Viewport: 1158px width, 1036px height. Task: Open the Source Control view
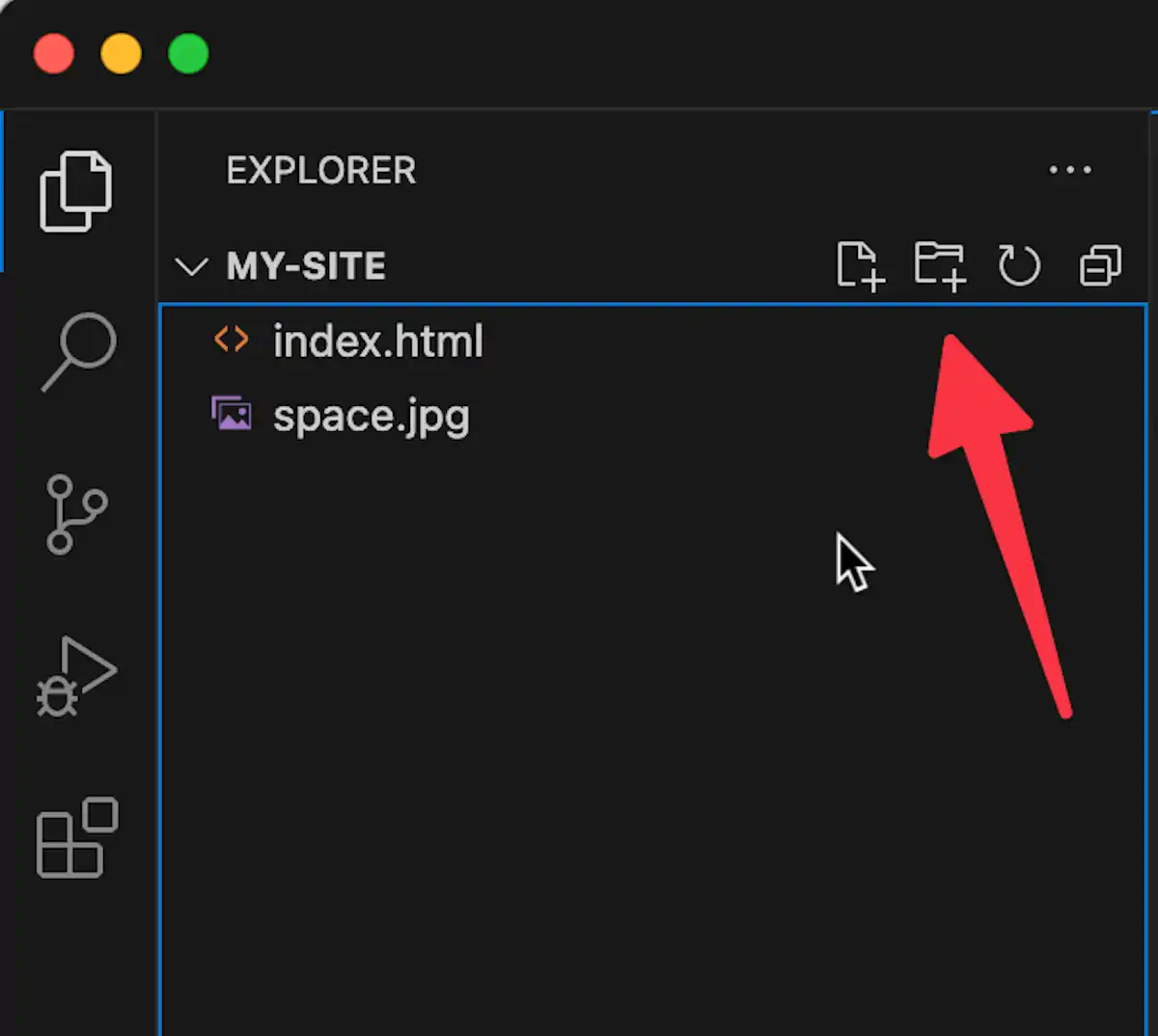tap(76, 514)
